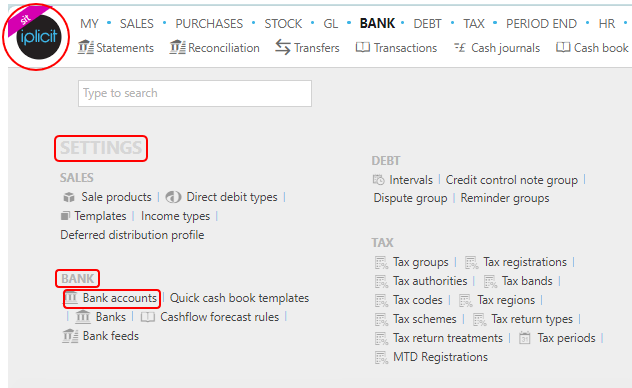The width and height of the screenshot is (632, 388).
Task: Open the TAX menu in top bar
Action: coord(474,24)
